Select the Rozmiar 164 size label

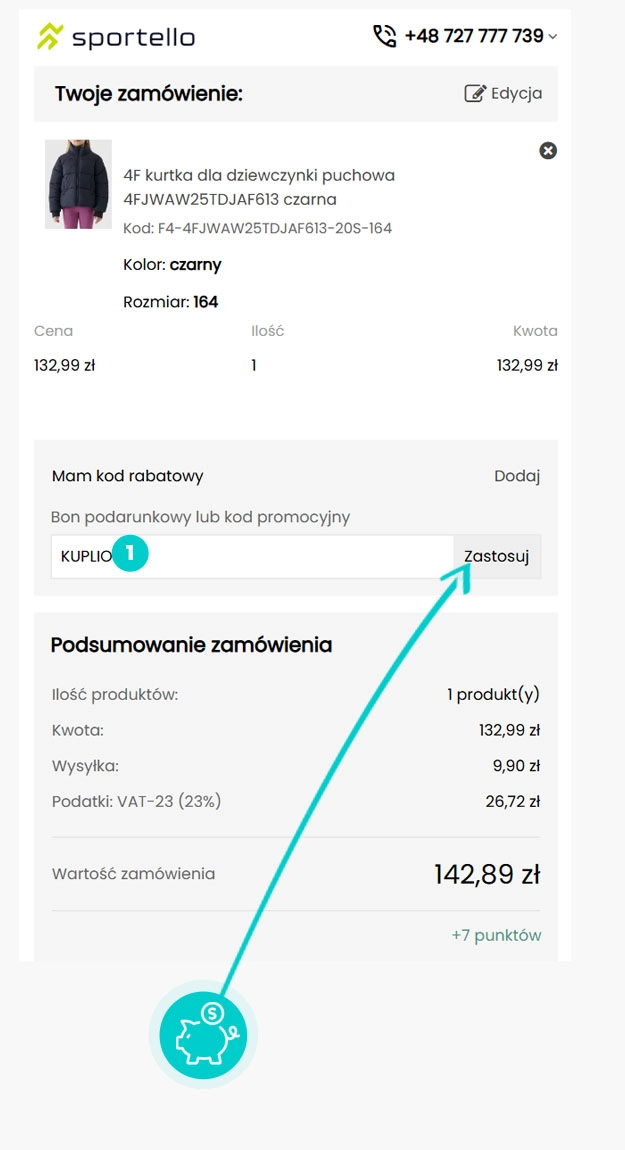click(x=170, y=302)
